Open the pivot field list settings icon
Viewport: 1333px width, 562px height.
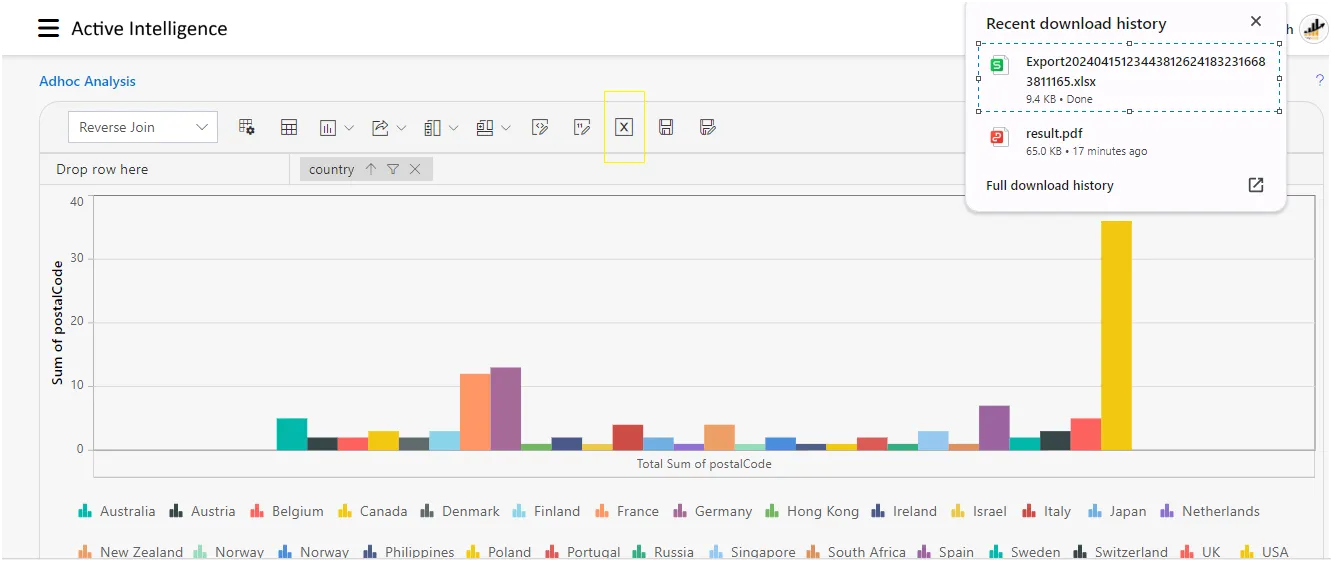tap(247, 127)
